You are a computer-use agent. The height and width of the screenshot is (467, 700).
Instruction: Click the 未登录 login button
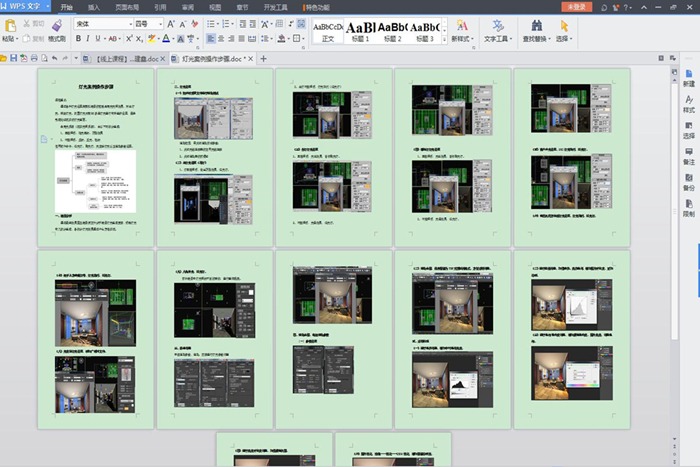tap(576, 7)
